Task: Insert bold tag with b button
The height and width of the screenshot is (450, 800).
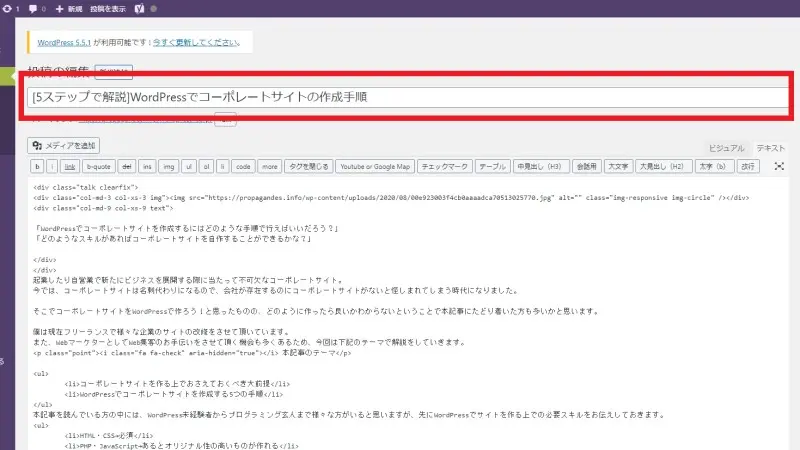Action: (x=37, y=166)
